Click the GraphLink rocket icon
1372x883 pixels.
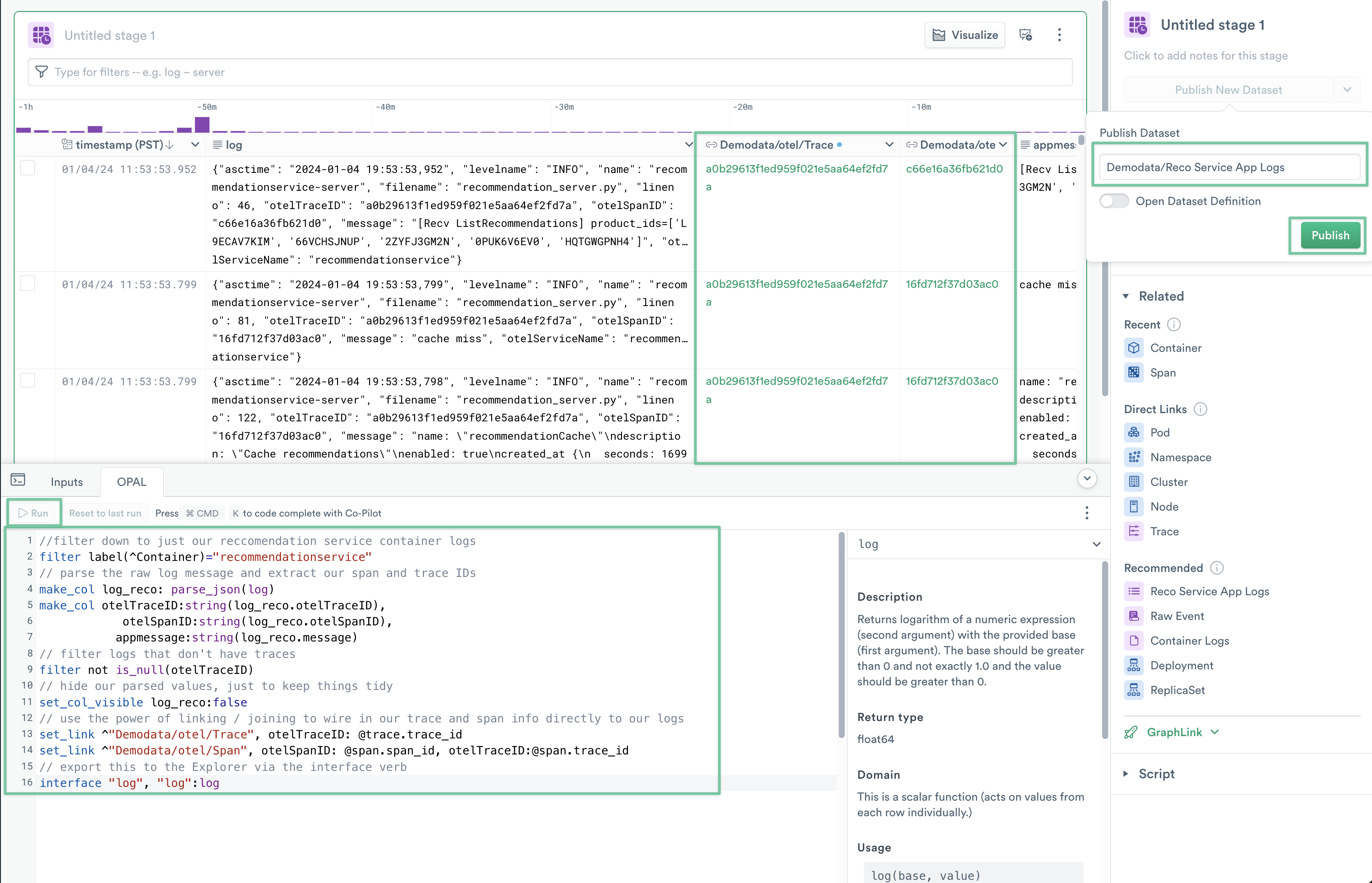pyautogui.click(x=1131, y=732)
